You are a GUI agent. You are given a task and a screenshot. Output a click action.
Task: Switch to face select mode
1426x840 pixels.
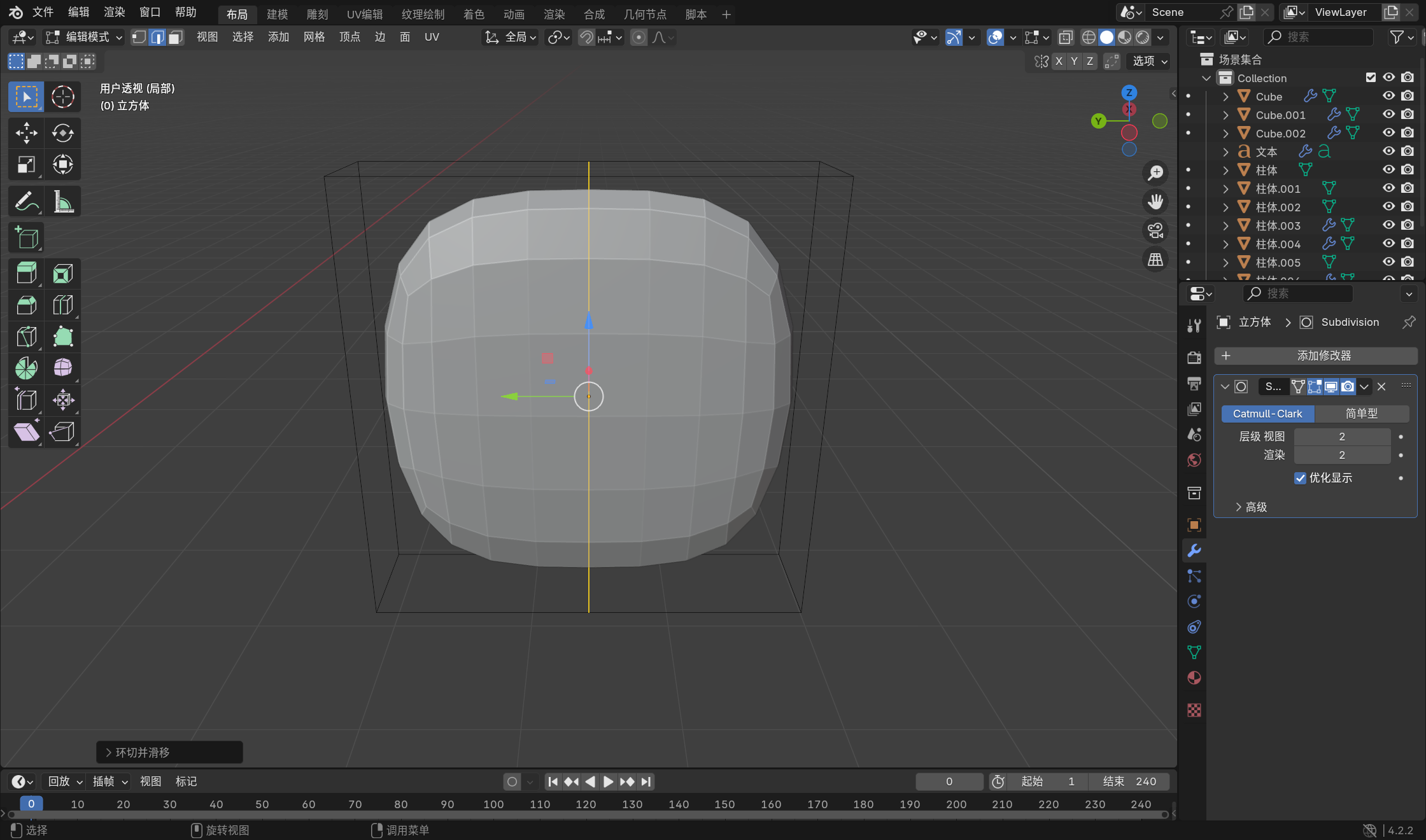176,38
